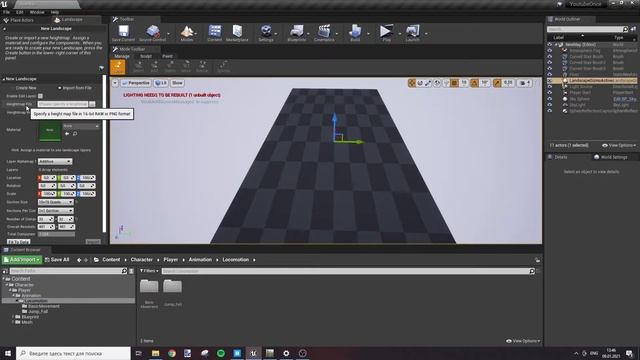Open the Marketplace toolbar icon
The image size is (640, 360).
click(237, 33)
